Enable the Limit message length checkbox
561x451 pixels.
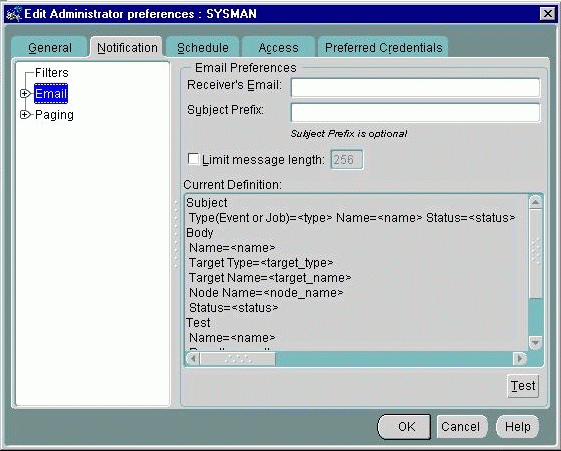point(194,159)
